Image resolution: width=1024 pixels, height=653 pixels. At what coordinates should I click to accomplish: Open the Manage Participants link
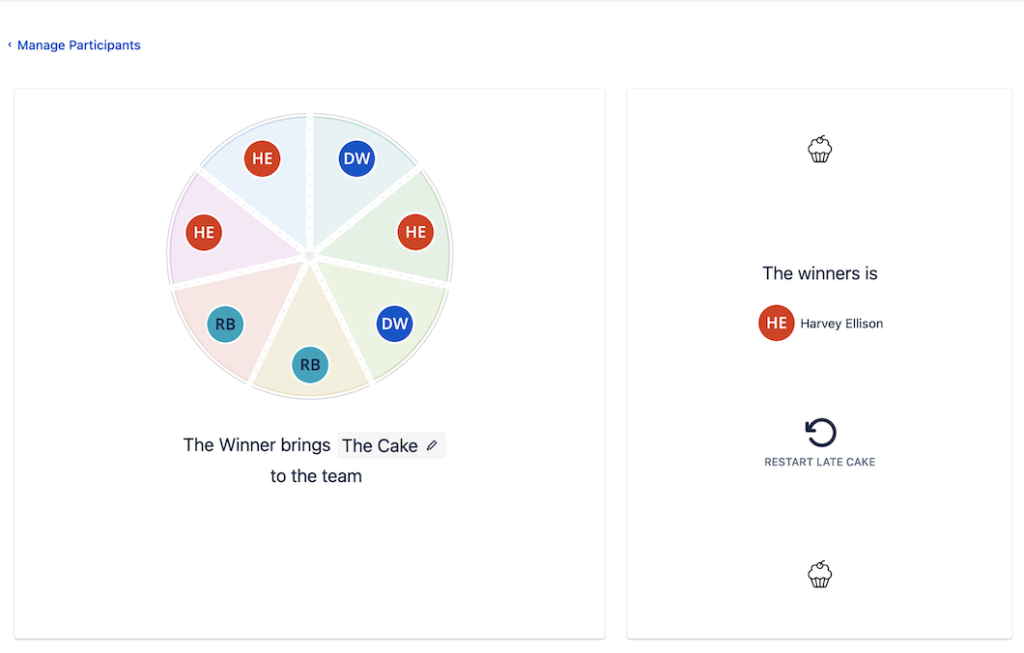(x=79, y=45)
